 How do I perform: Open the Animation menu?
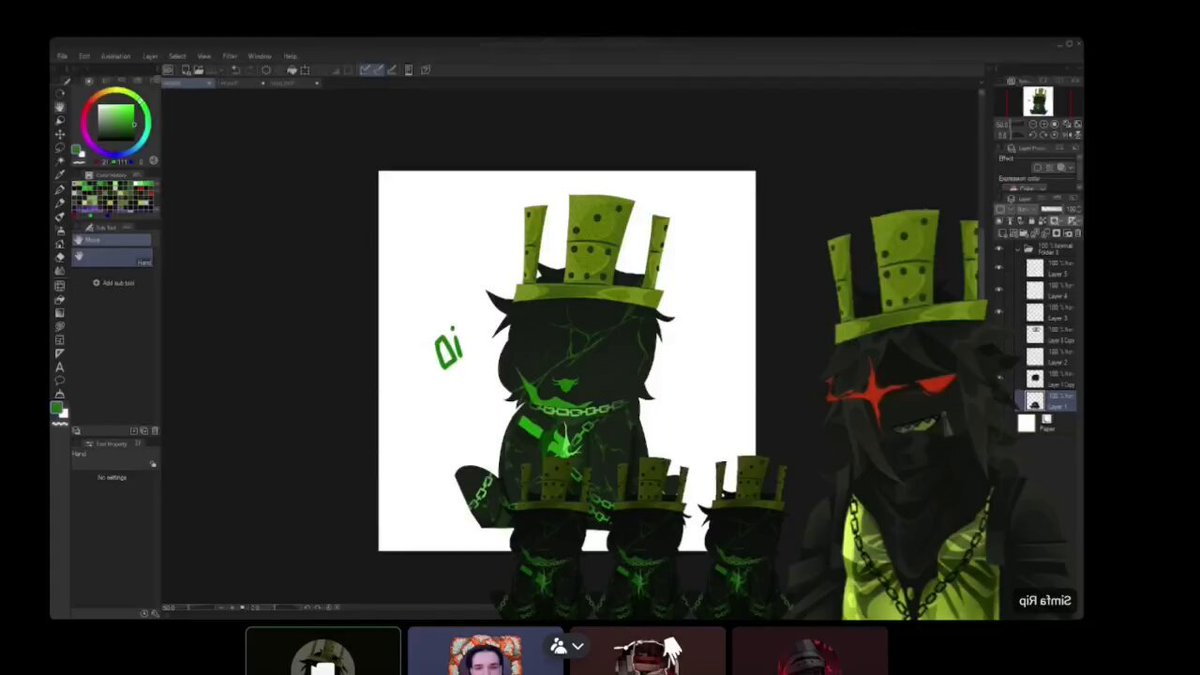[115, 56]
